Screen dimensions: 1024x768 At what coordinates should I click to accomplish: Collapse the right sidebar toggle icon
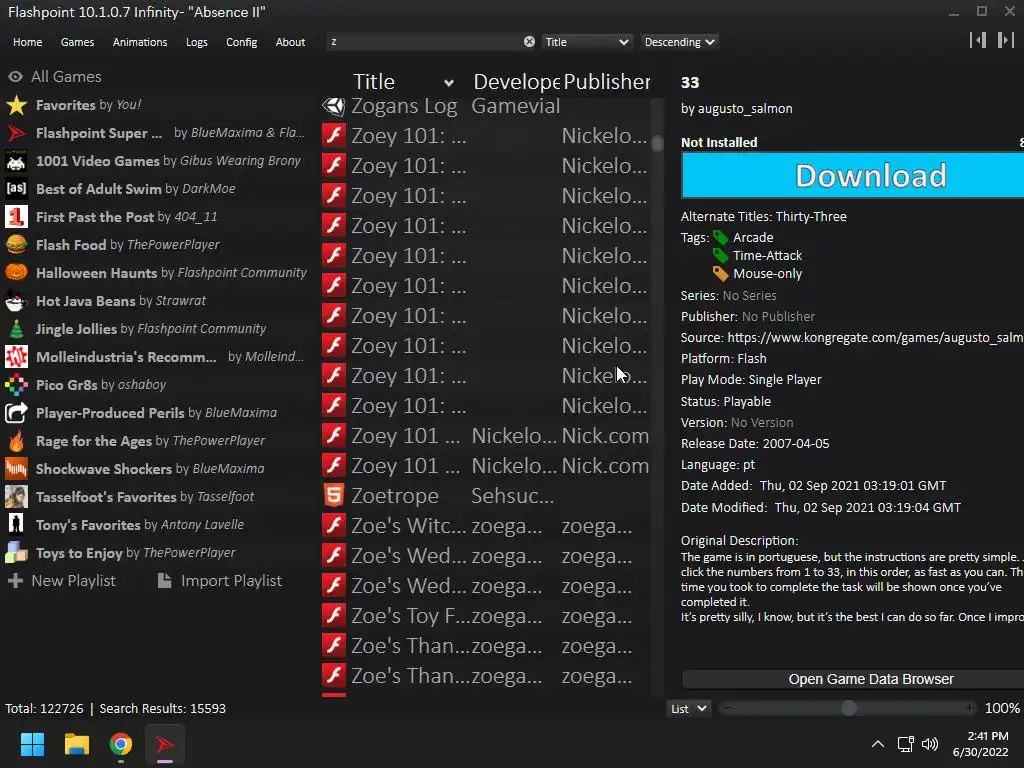(1005, 40)
